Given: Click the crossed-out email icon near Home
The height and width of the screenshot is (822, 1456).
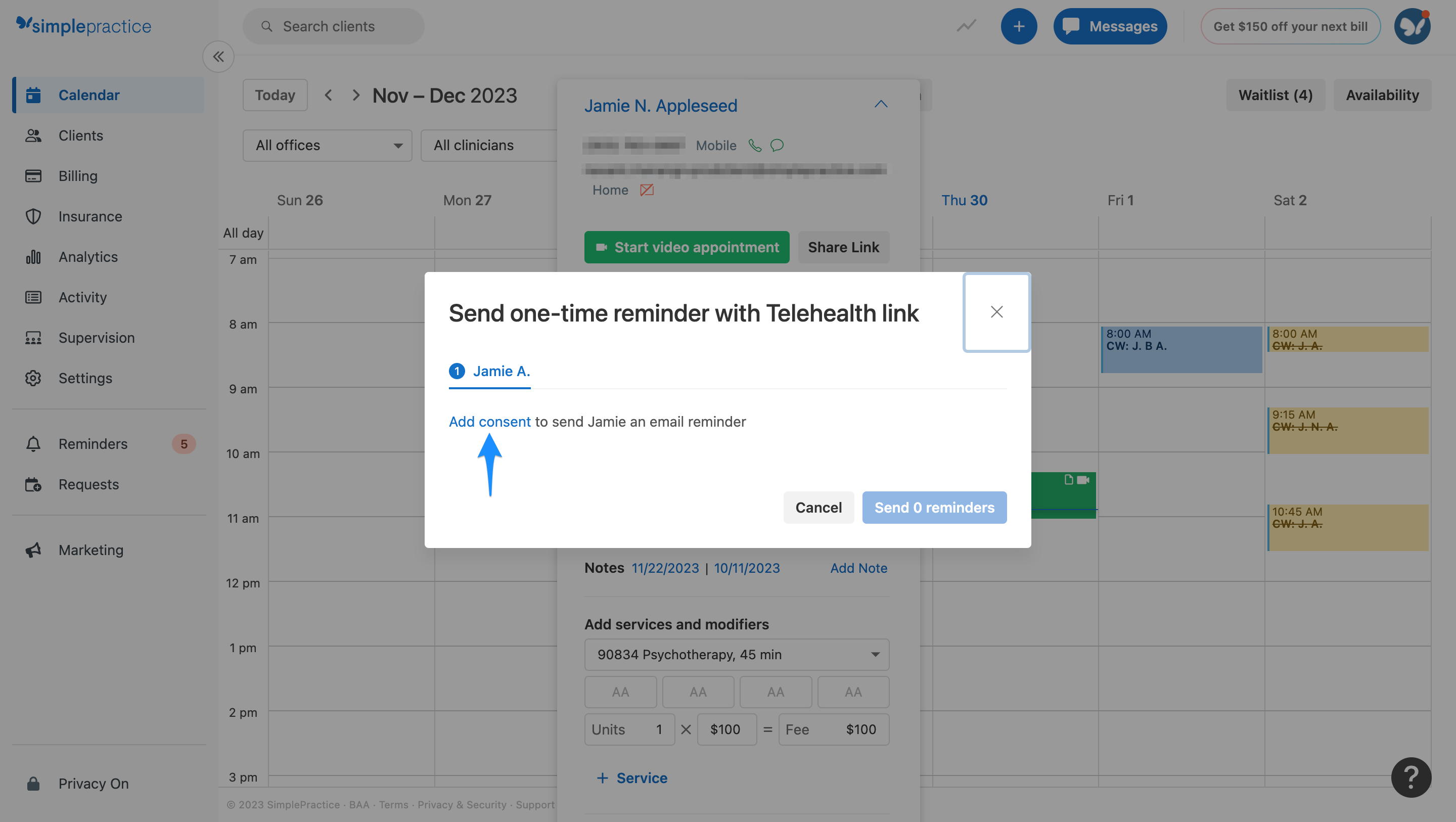Looking at the screenshot, I should click(647, 190).
